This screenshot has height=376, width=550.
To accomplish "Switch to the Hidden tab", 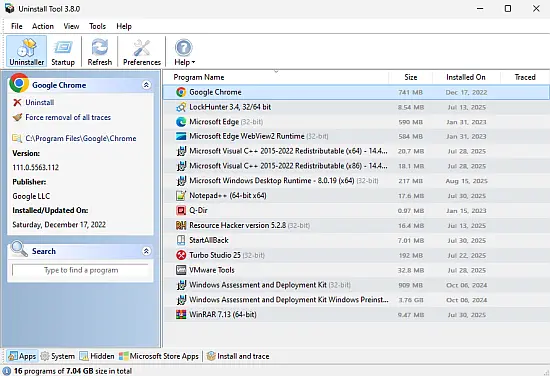I will tap(97, 356).
